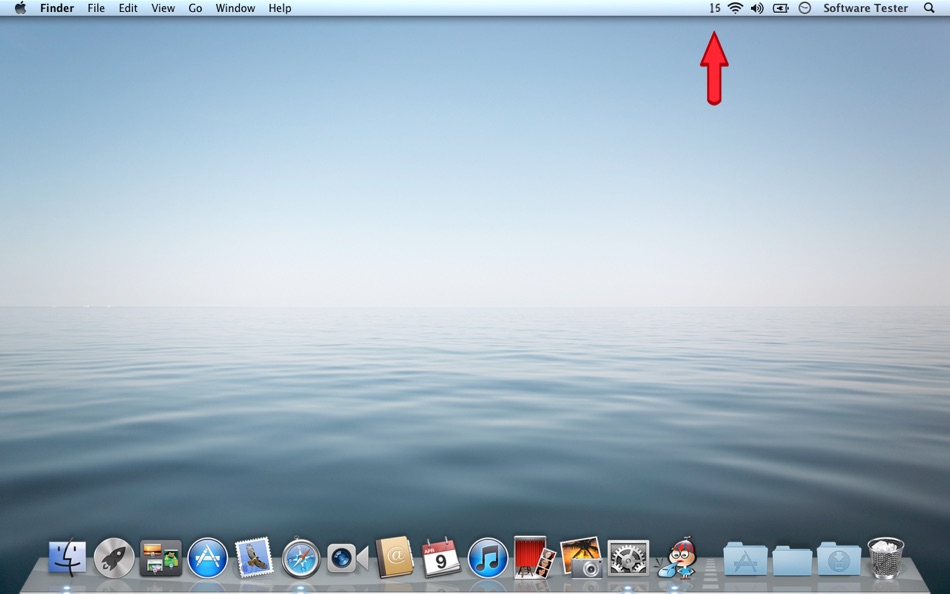Image resolution: width=950 pixels, height=594 pixels.
Task: Click the Software Tester user menu
Action: point(864,8)
